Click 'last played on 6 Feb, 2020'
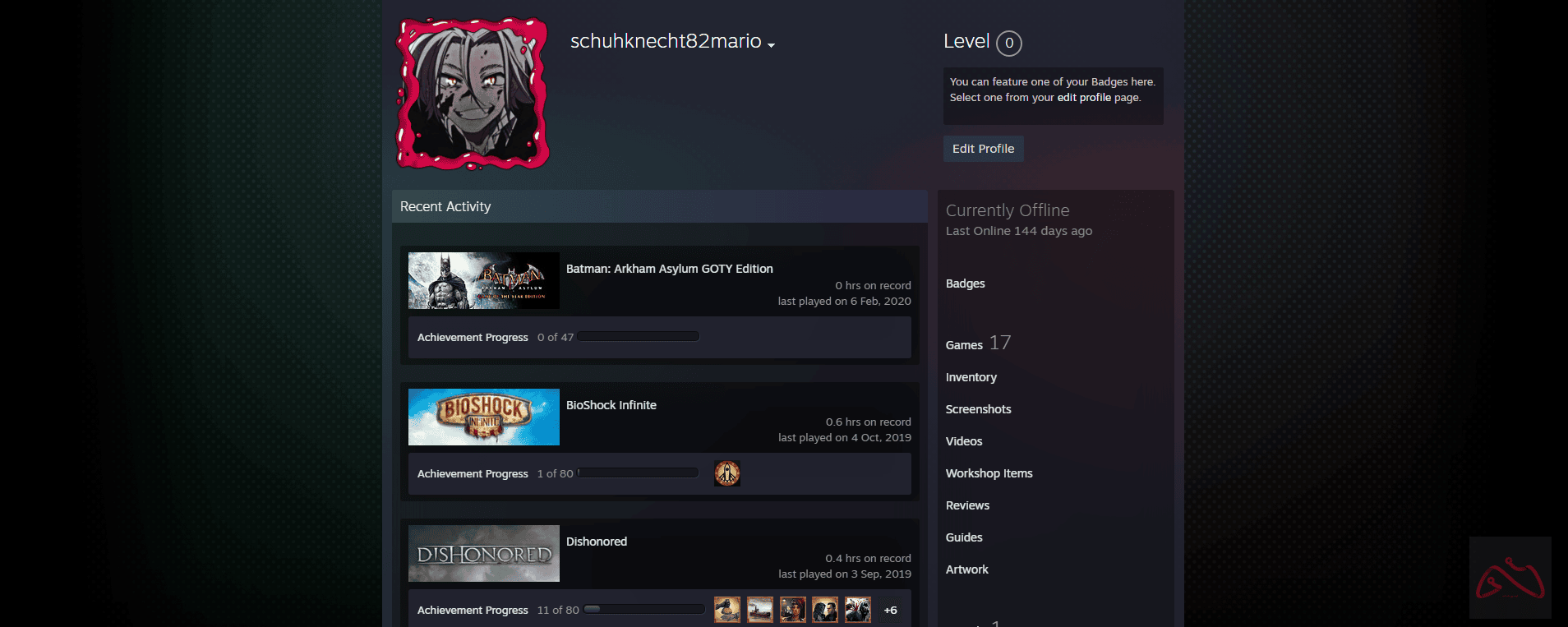Viewport: 1568px width, 627px height. click(845, 301)
